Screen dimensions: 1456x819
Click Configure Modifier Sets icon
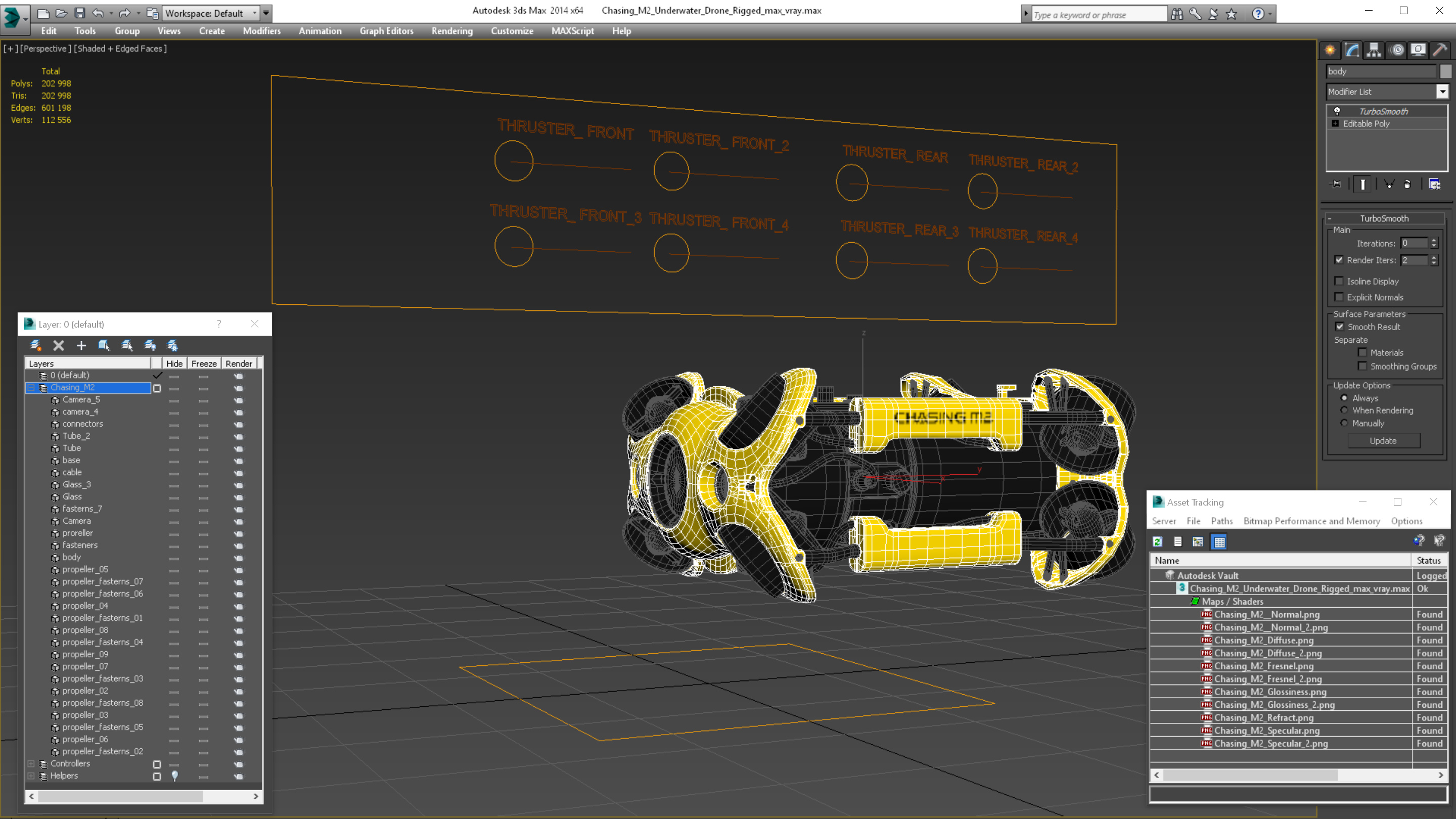click(1435, 184)
